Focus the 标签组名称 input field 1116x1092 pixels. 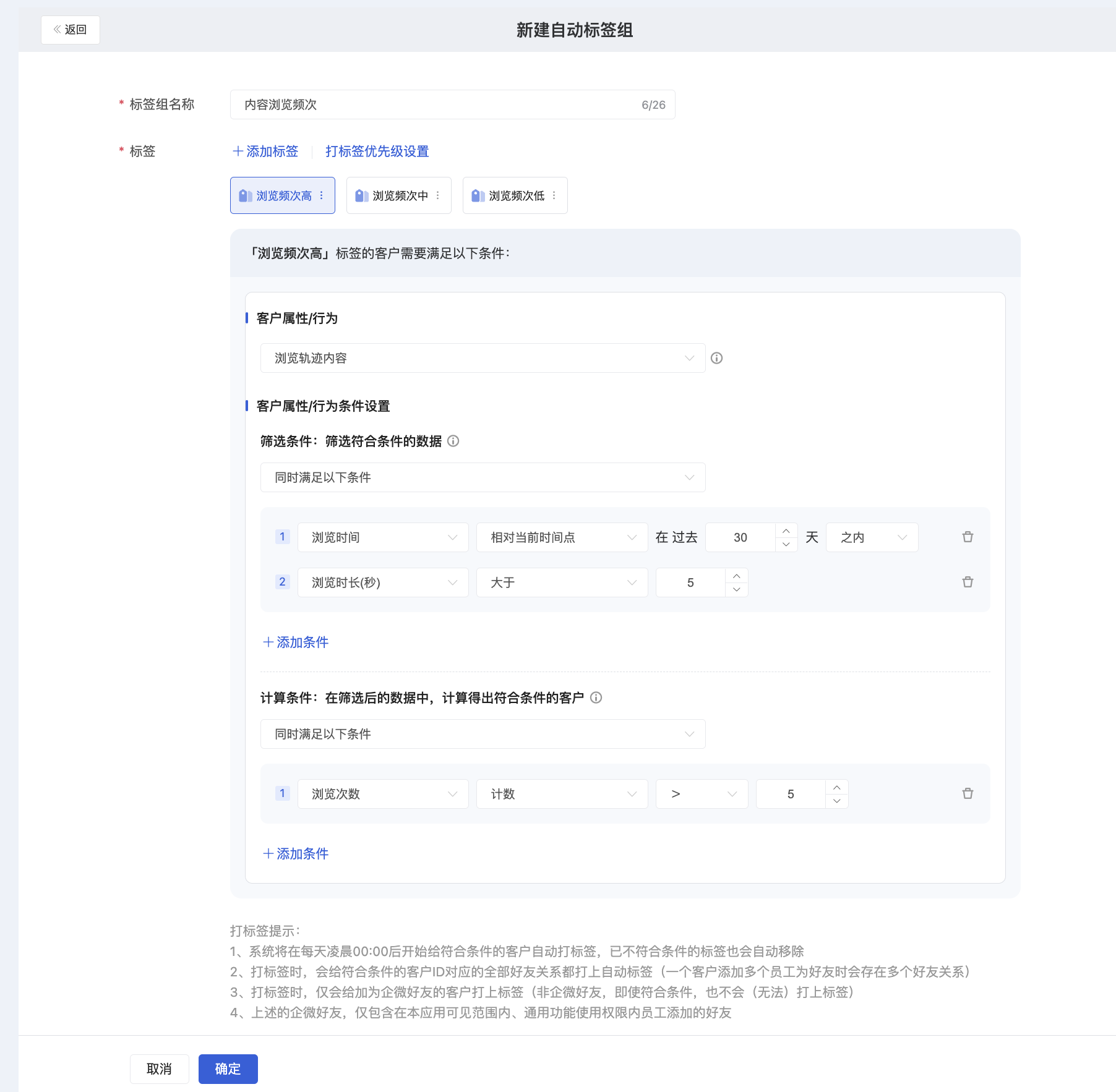click(452, 105)
